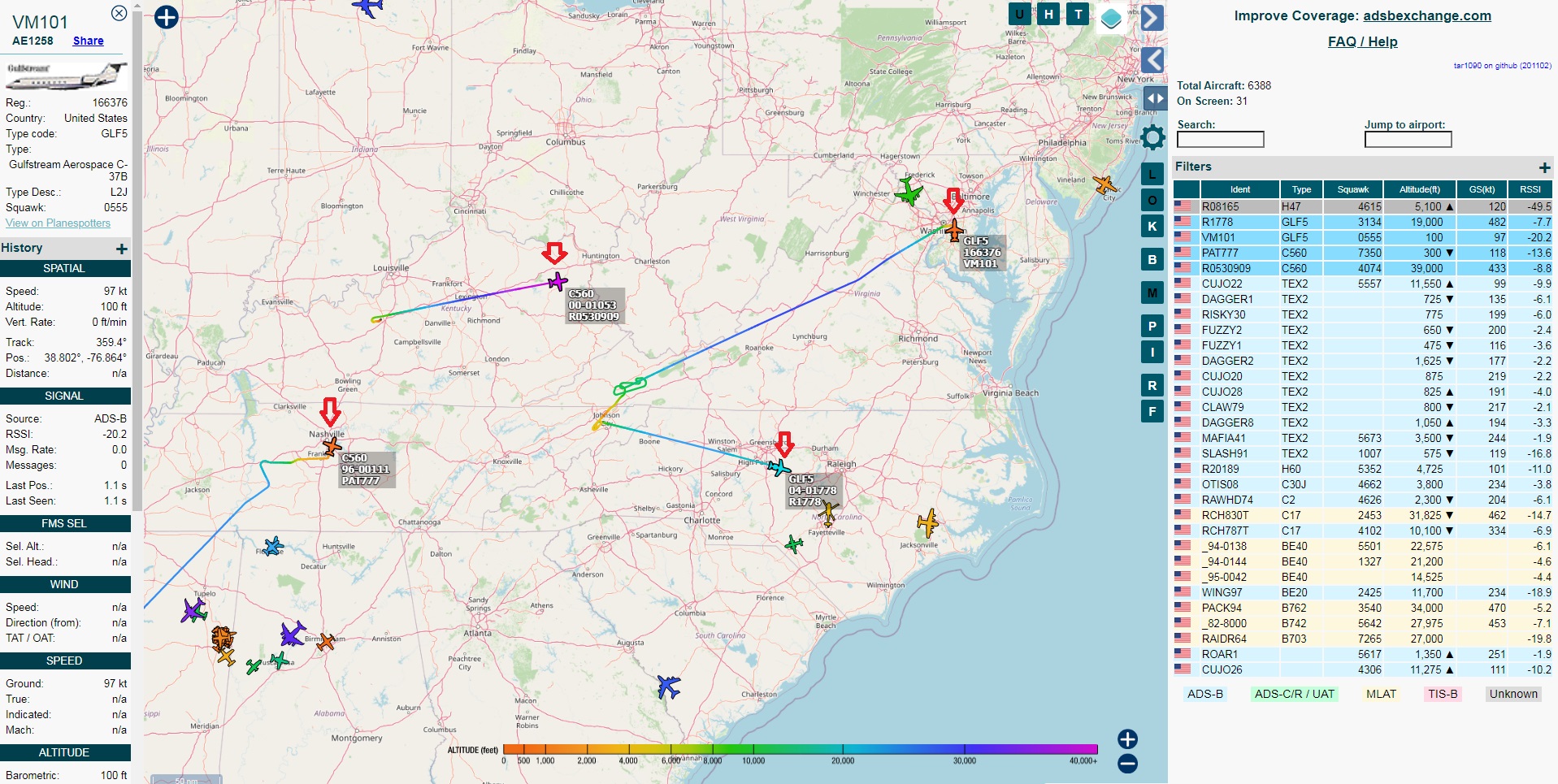Viewport: 1558px width, 784px height.
Task: Select blue aircraft icon near Augusta
Action: [668, 687]
